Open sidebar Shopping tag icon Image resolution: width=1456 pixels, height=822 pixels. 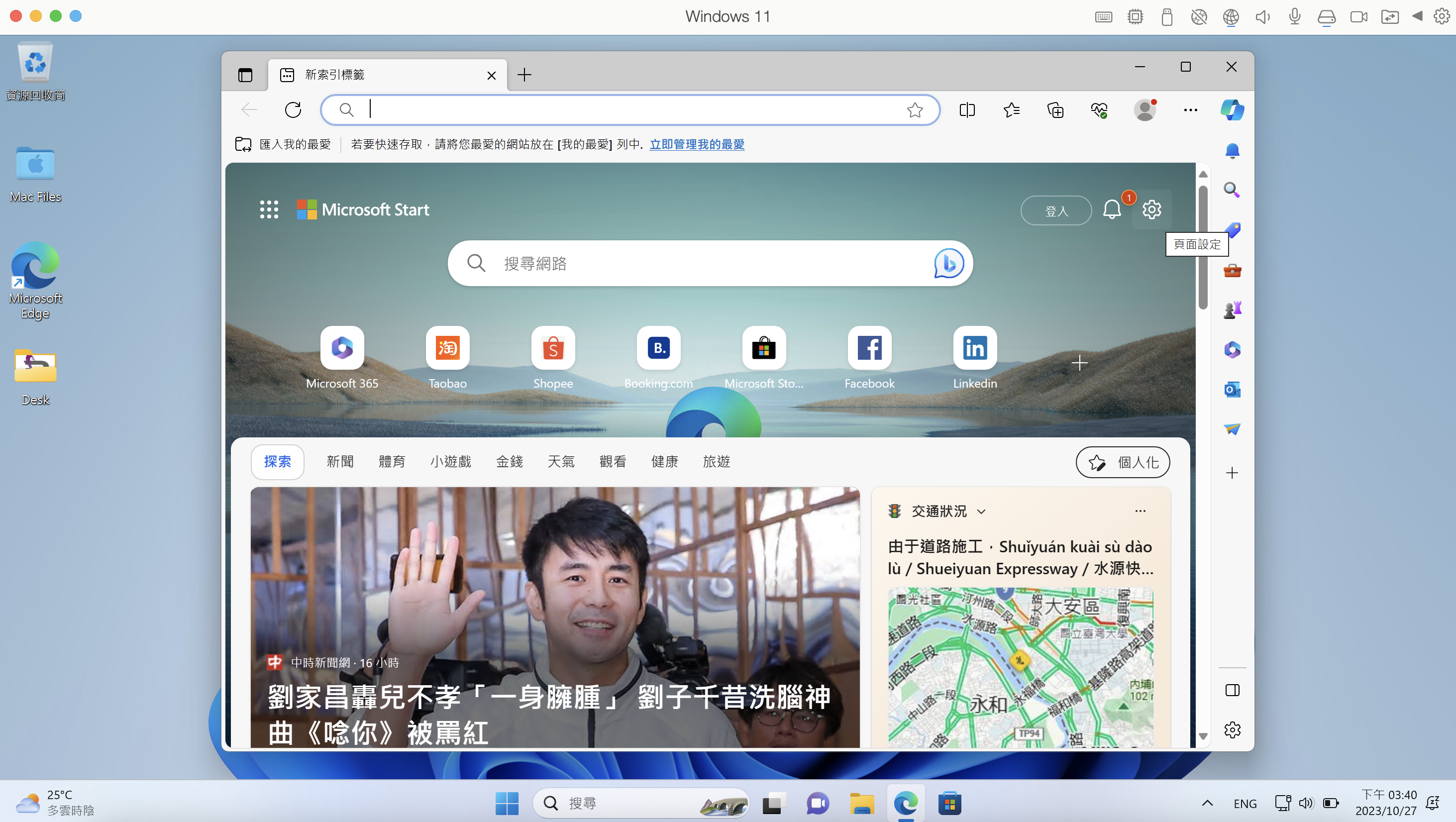(1232, 229)
